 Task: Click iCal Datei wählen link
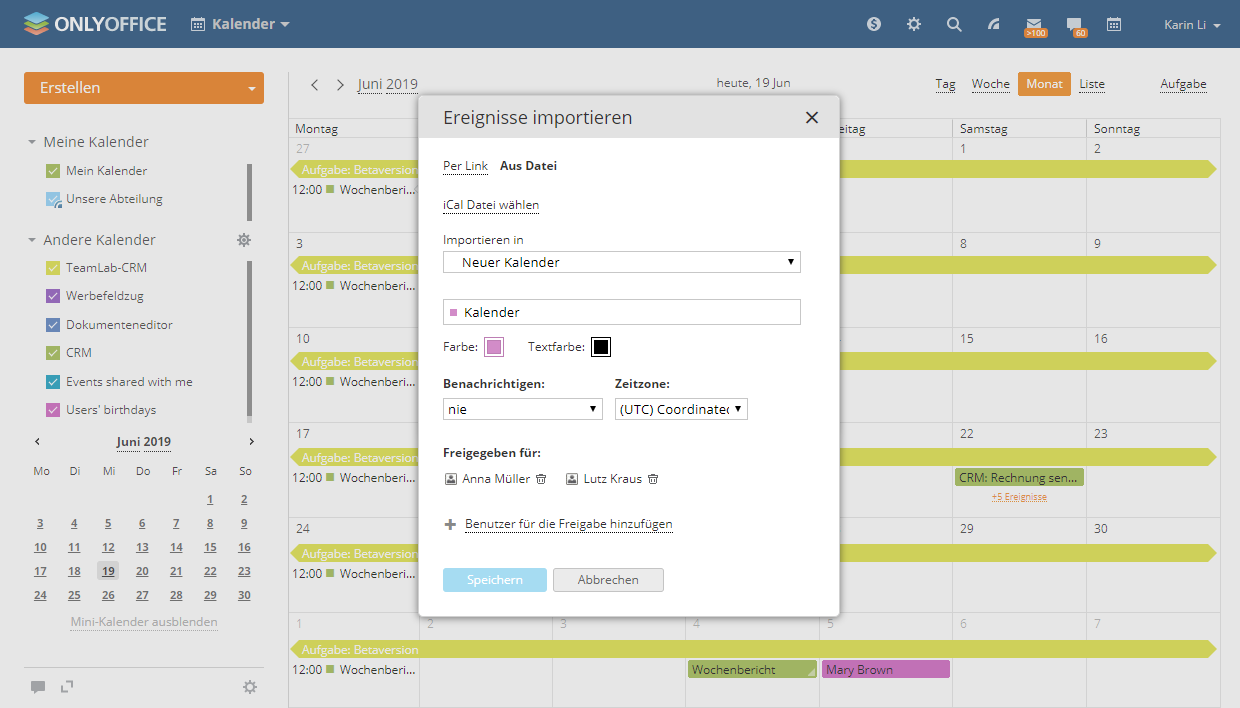pyautogui.click(x=491, y=205)
